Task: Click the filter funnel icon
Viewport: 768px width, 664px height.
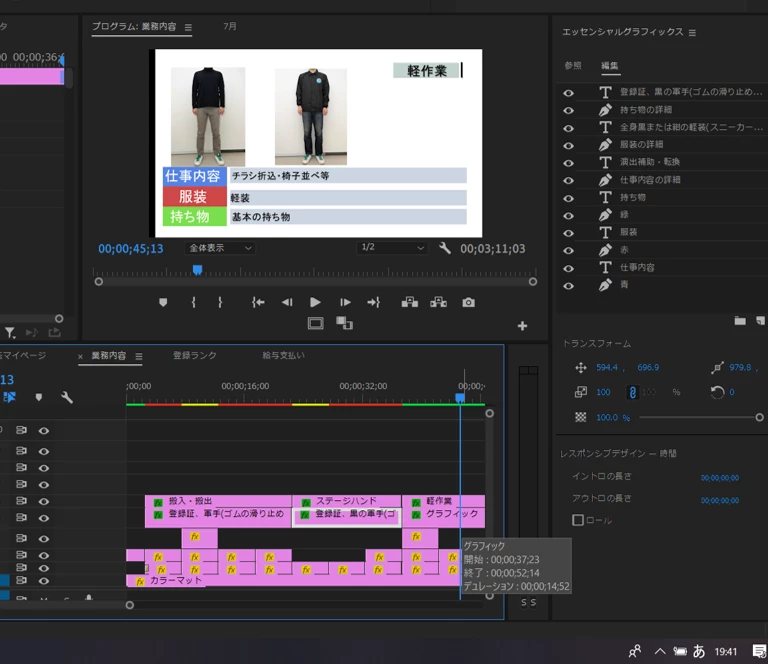Action: tap(10, 333)
